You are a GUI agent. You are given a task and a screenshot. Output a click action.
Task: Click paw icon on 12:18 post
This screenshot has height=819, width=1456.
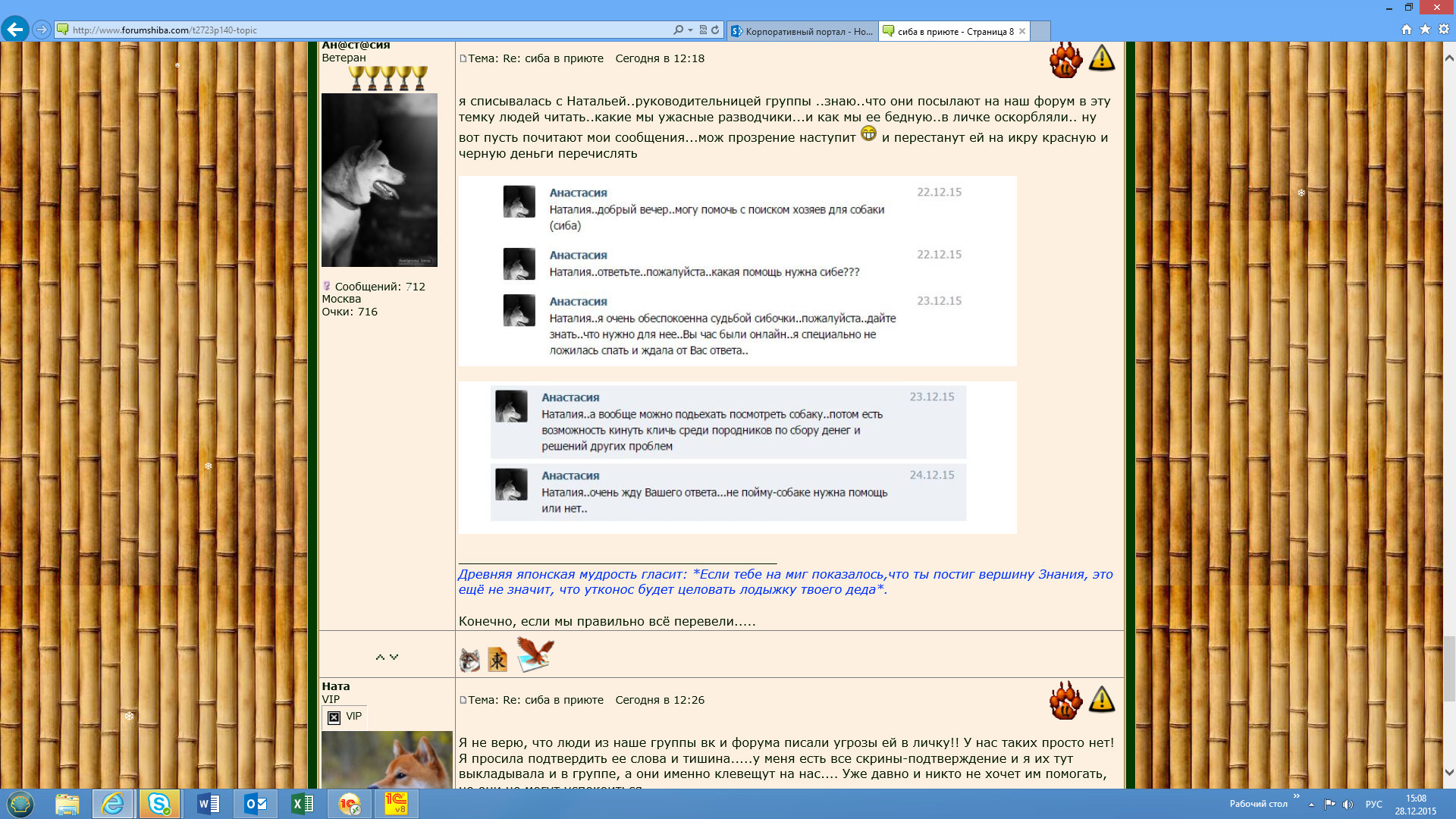coord(1065,60)
